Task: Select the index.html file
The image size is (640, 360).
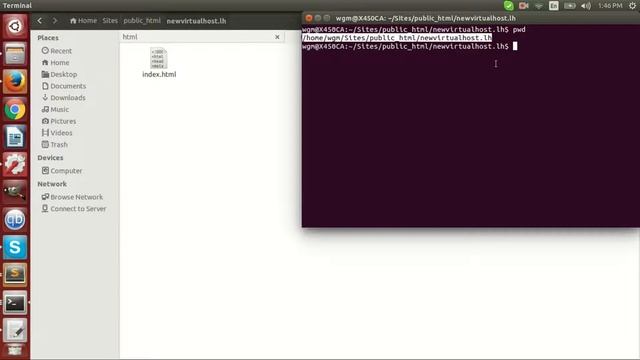Action: [x=159, y=63]
